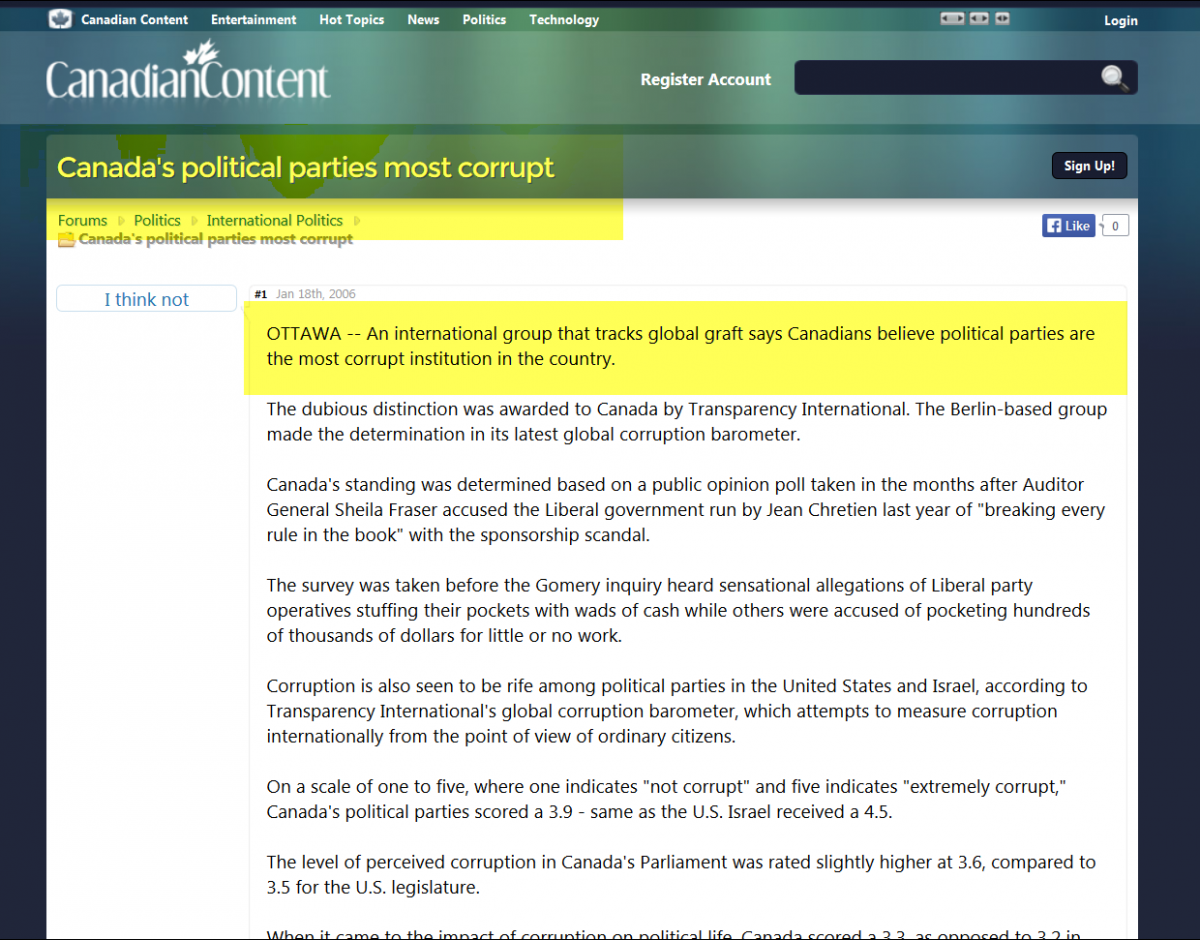Viewport: 1200px width, 940px height.
Task: Click the CanadianContent header logo
Action: pyautogui.click(x=186, y=78)
